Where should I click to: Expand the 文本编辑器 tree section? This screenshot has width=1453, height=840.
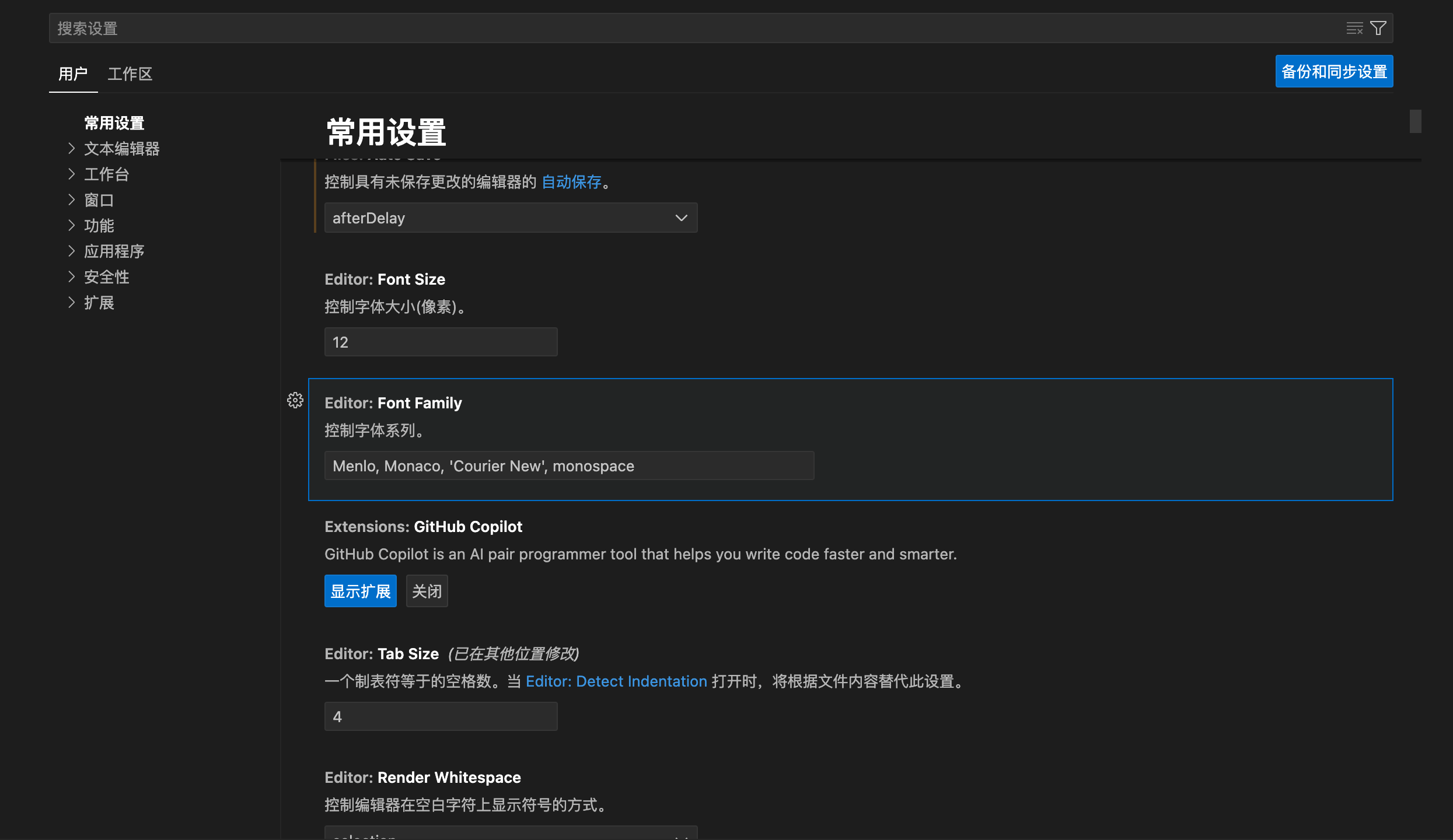[x=71, y=148]
